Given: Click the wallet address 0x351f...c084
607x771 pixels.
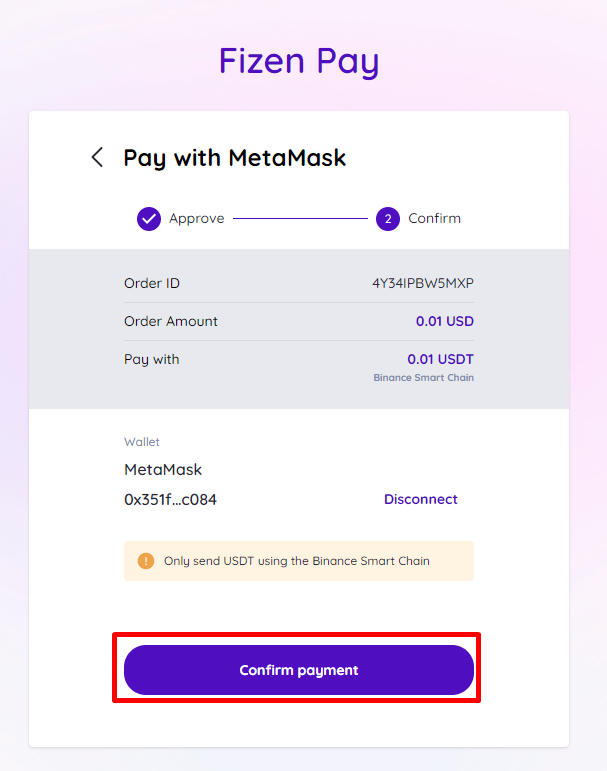Looking at the screenshot, I should click(x=170, y=500).
